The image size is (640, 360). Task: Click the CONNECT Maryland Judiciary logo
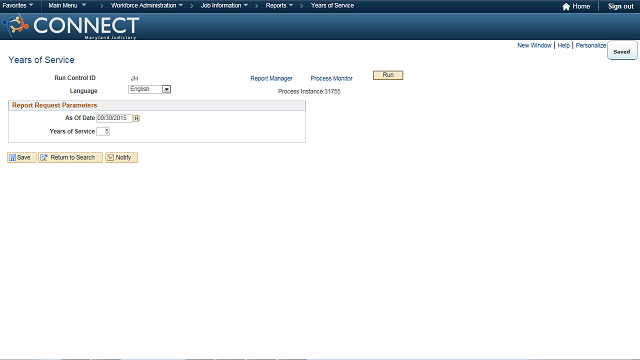coord(71,27)
